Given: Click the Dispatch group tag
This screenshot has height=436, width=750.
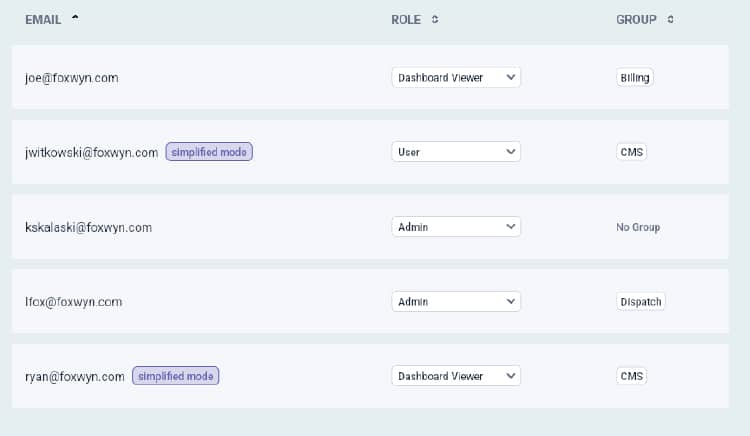Looking at the screenshot, I should coord(640,302).
